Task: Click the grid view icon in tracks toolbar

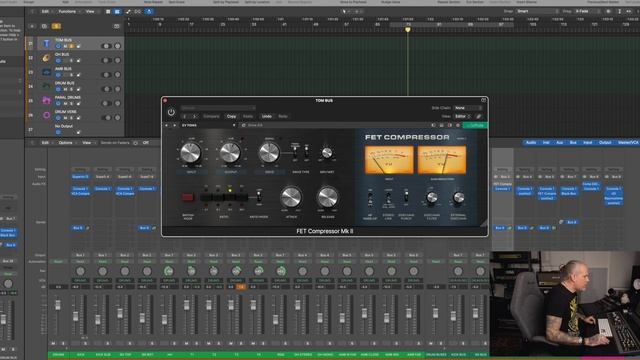Action: click(108, 11)
